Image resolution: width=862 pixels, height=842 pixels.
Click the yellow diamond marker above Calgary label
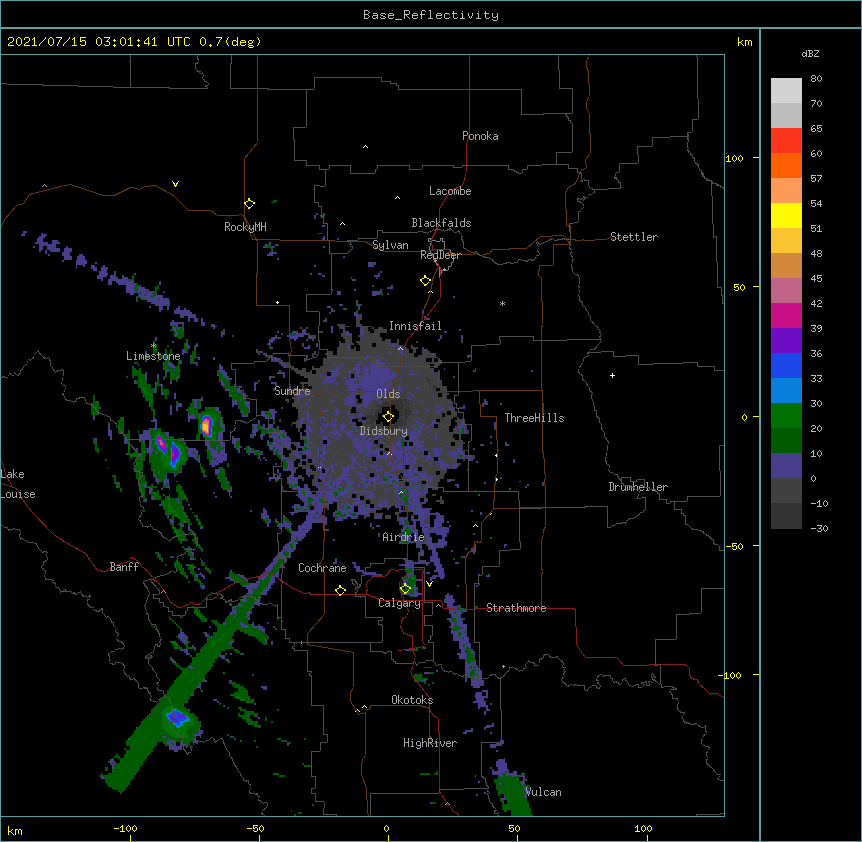405,589
